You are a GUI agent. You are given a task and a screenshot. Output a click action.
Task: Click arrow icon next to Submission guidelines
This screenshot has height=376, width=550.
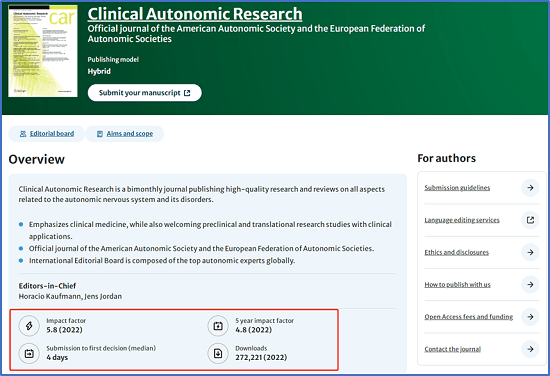click(x=530, y=188)
